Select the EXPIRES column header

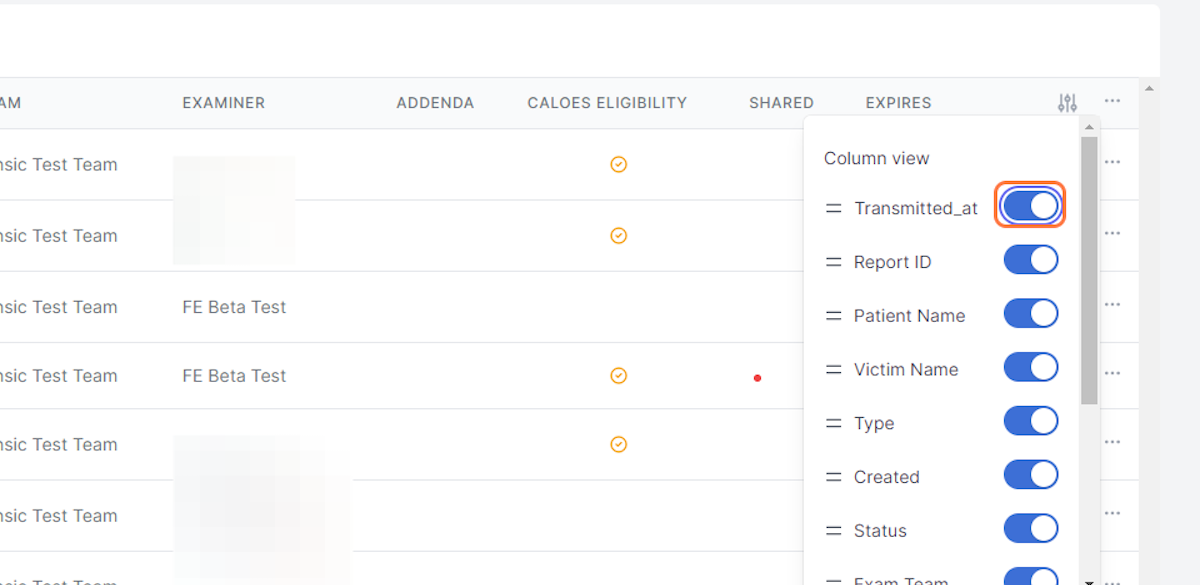tap(897, 102)
